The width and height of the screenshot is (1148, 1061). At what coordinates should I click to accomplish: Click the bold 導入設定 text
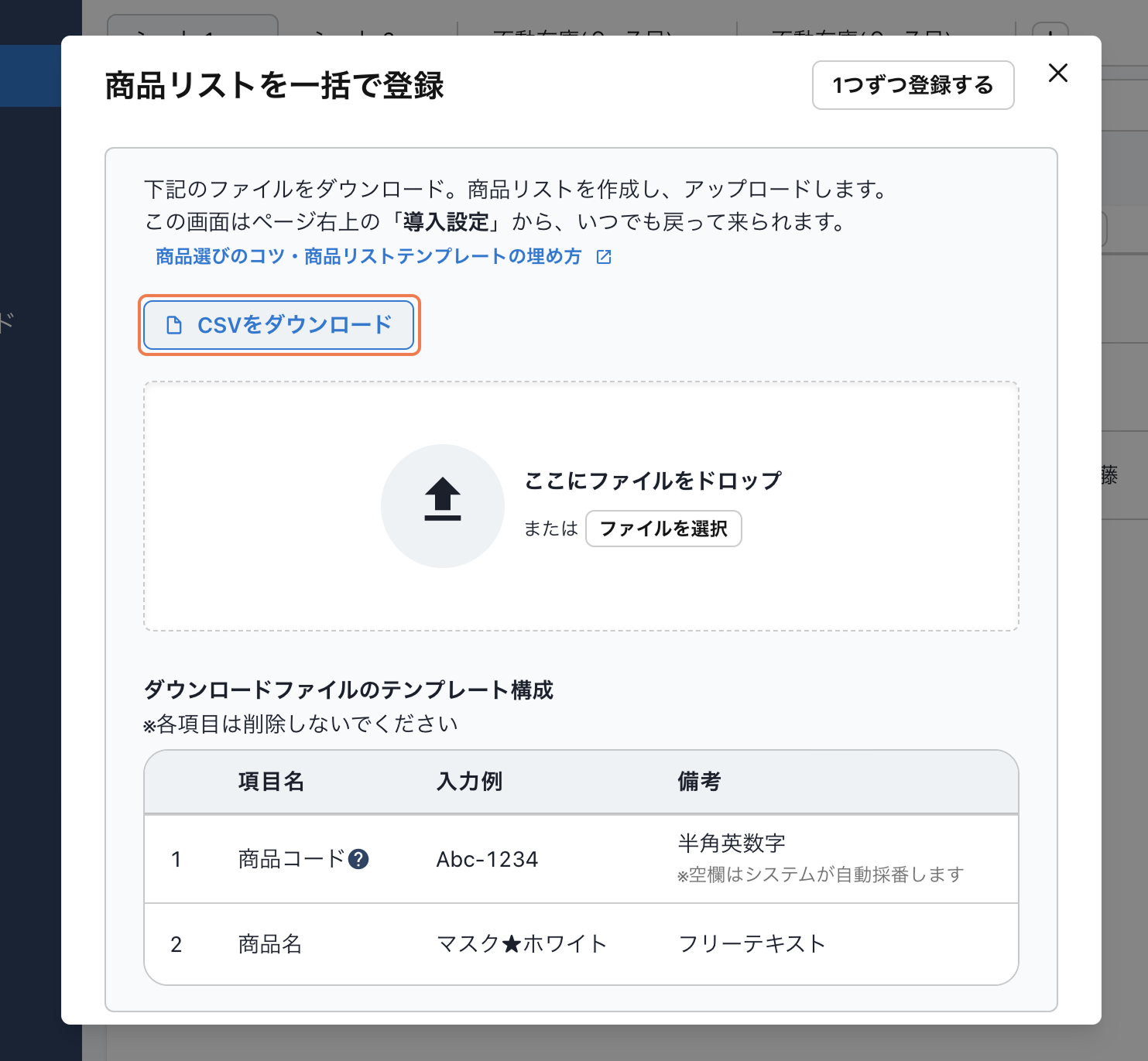pyautogui.click(x=446, y=223)
